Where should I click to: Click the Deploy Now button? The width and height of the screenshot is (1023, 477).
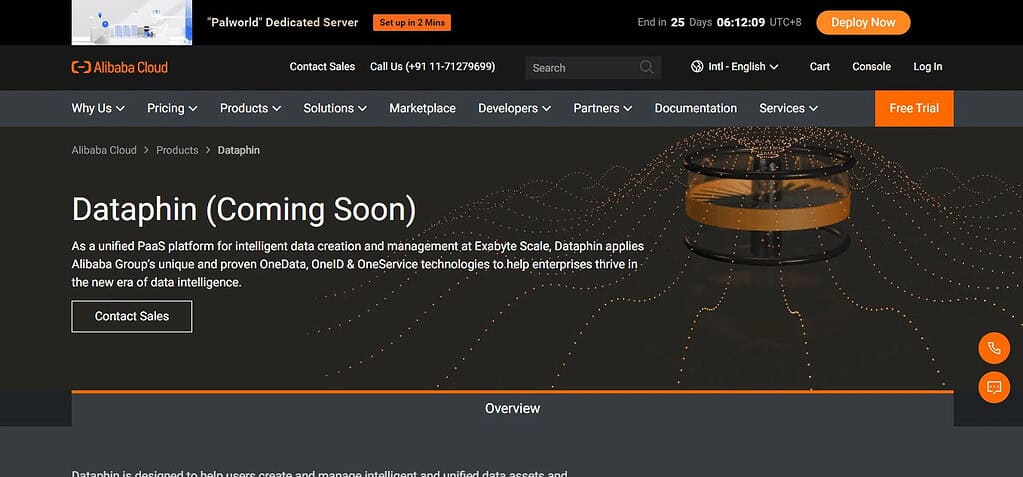point(863,22)
